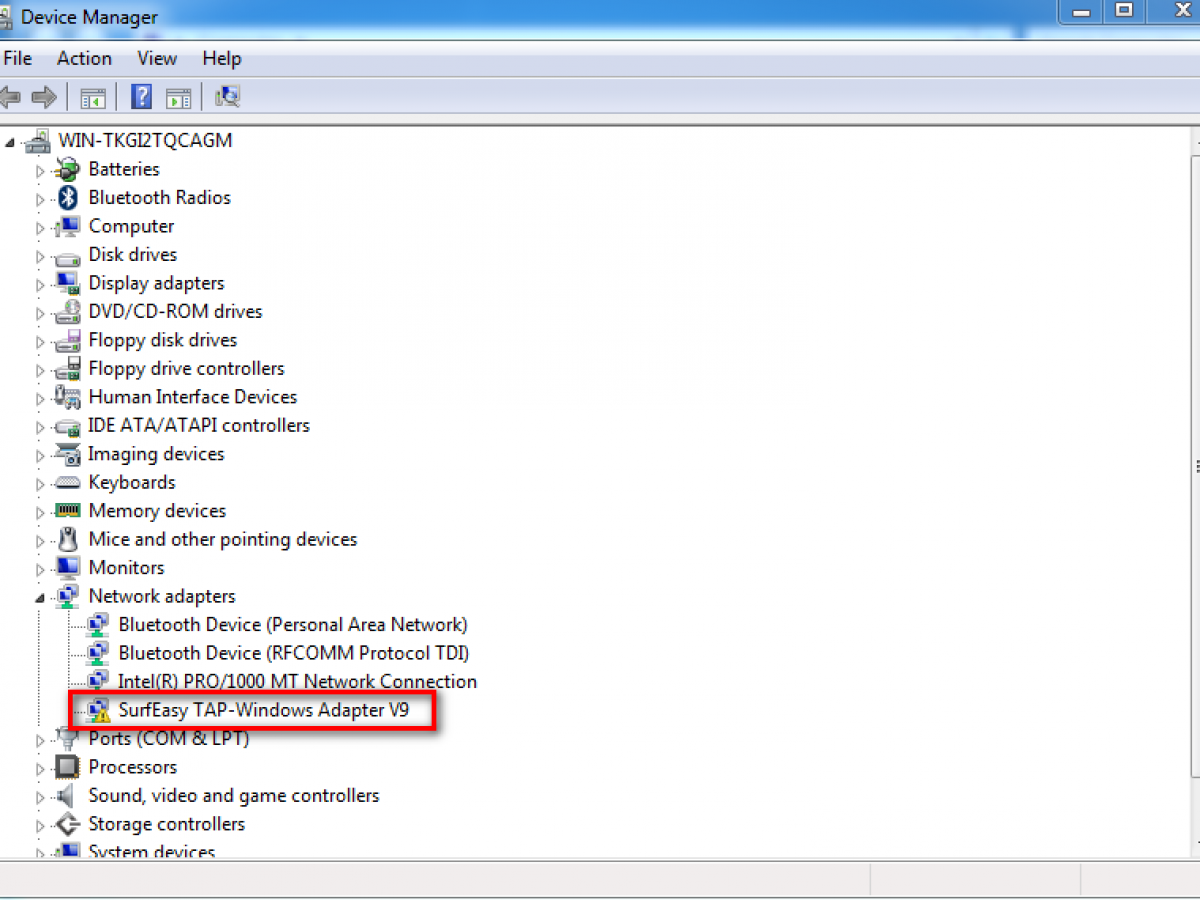Expand the IDE ATA/ATAPI controllers arrow
This screenshot has height=900, width=1200.
[41, 427]
